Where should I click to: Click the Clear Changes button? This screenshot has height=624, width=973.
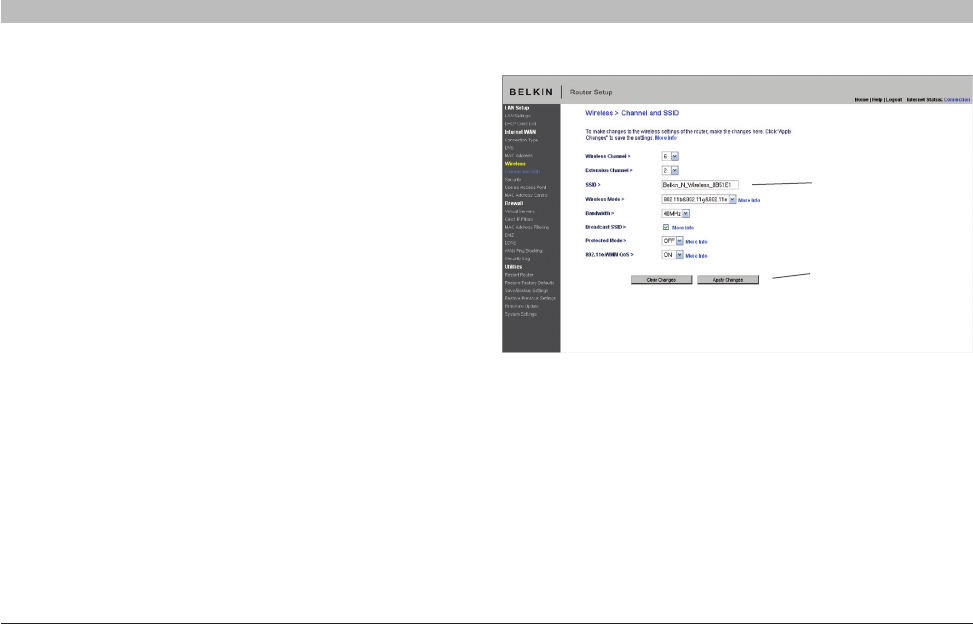(661, 280)
